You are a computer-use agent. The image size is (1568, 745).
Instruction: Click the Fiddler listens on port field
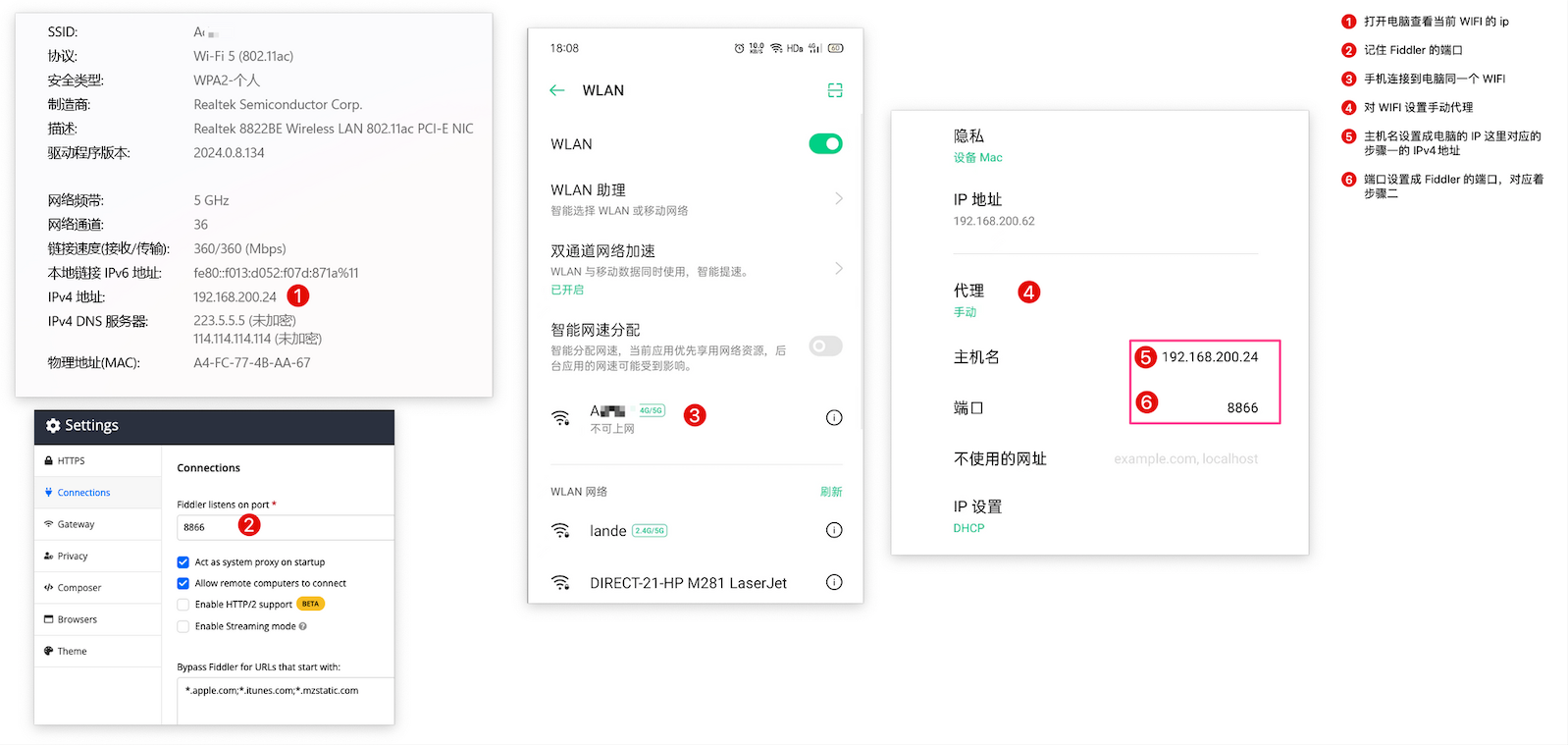pyautogui.click(x=286, y=527)
